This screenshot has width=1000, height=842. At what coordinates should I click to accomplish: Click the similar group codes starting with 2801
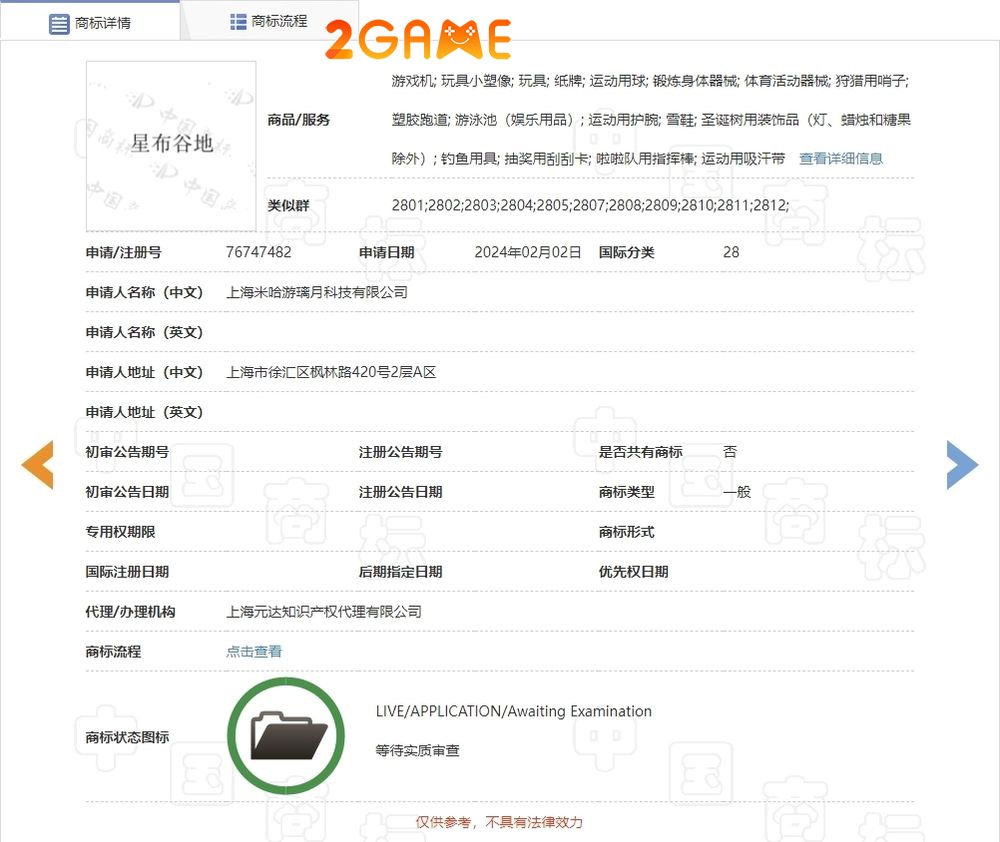(590, 205)
